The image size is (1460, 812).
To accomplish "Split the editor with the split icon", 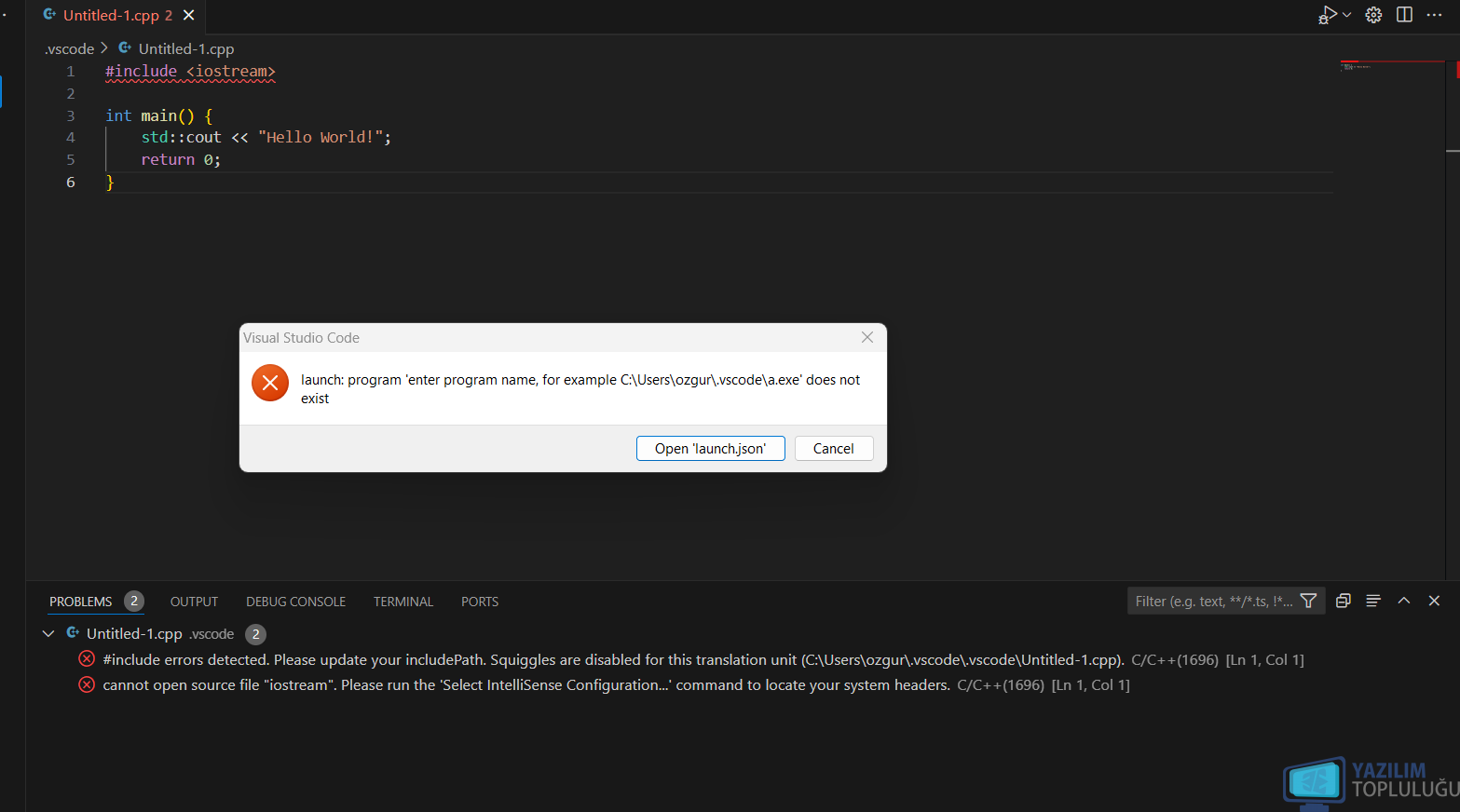I will (x=1404, y=15).
